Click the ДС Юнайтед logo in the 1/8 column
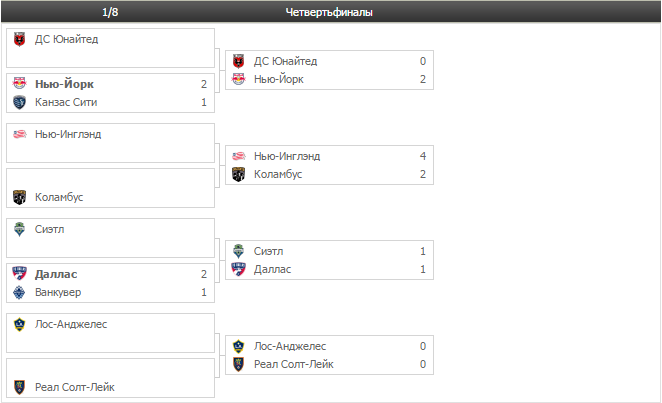This screenshot has width=662, height=403. (x=18, y=40)
